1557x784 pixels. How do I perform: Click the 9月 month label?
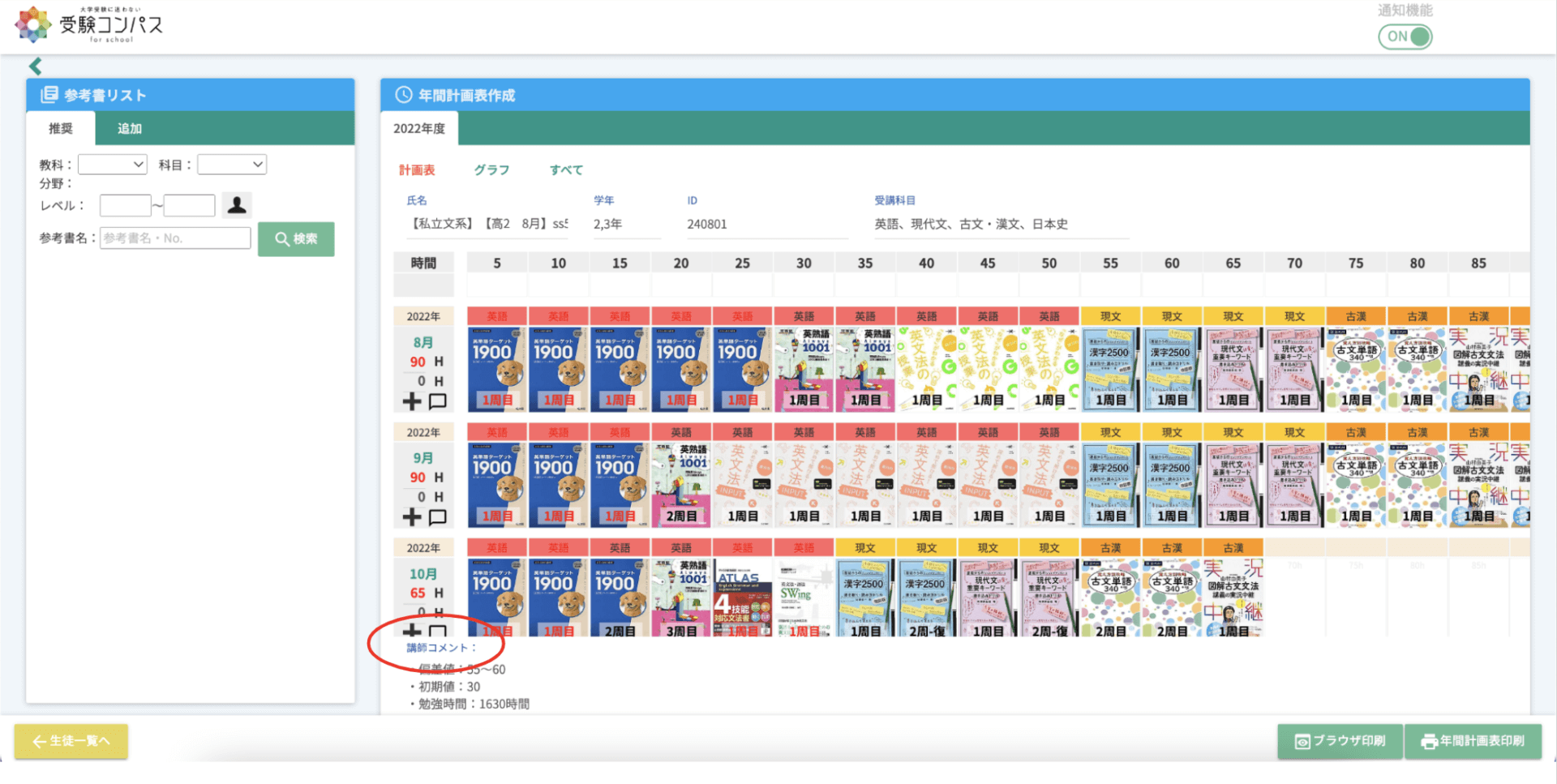(x=423, y=459)
